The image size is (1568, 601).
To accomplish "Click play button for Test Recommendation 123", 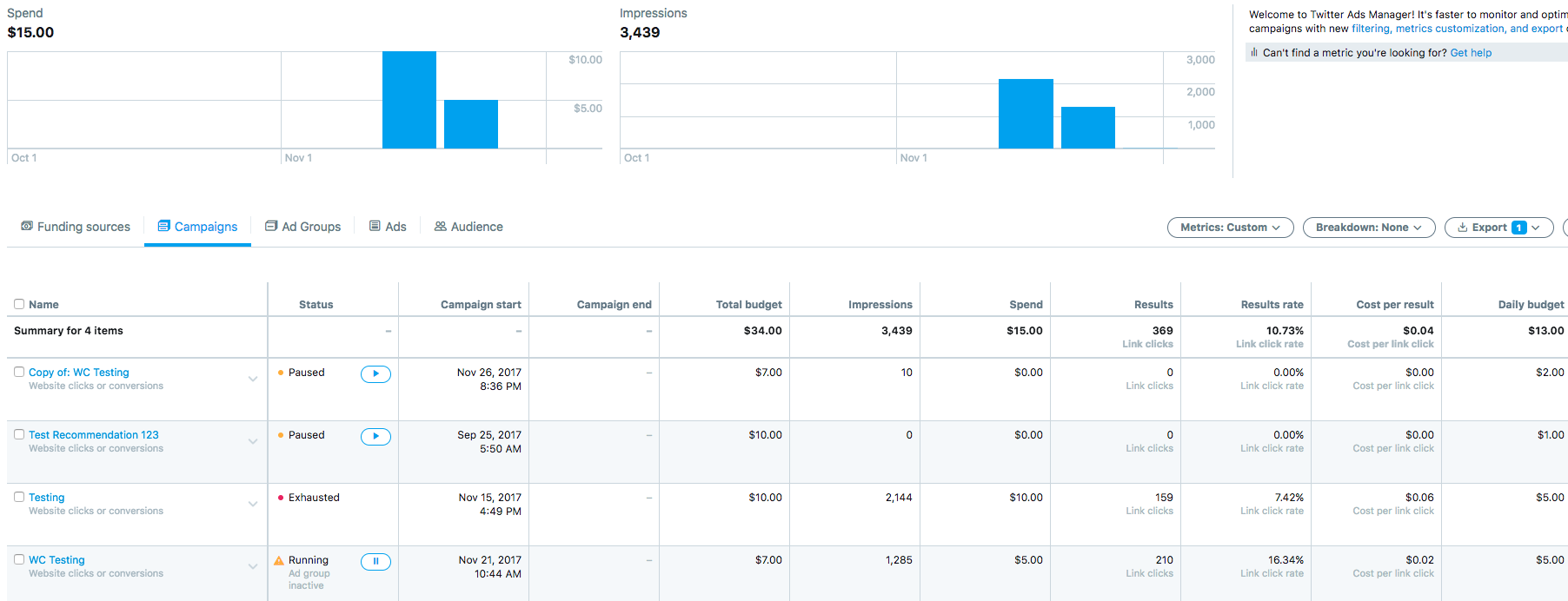I will click(x=375, y=437).
